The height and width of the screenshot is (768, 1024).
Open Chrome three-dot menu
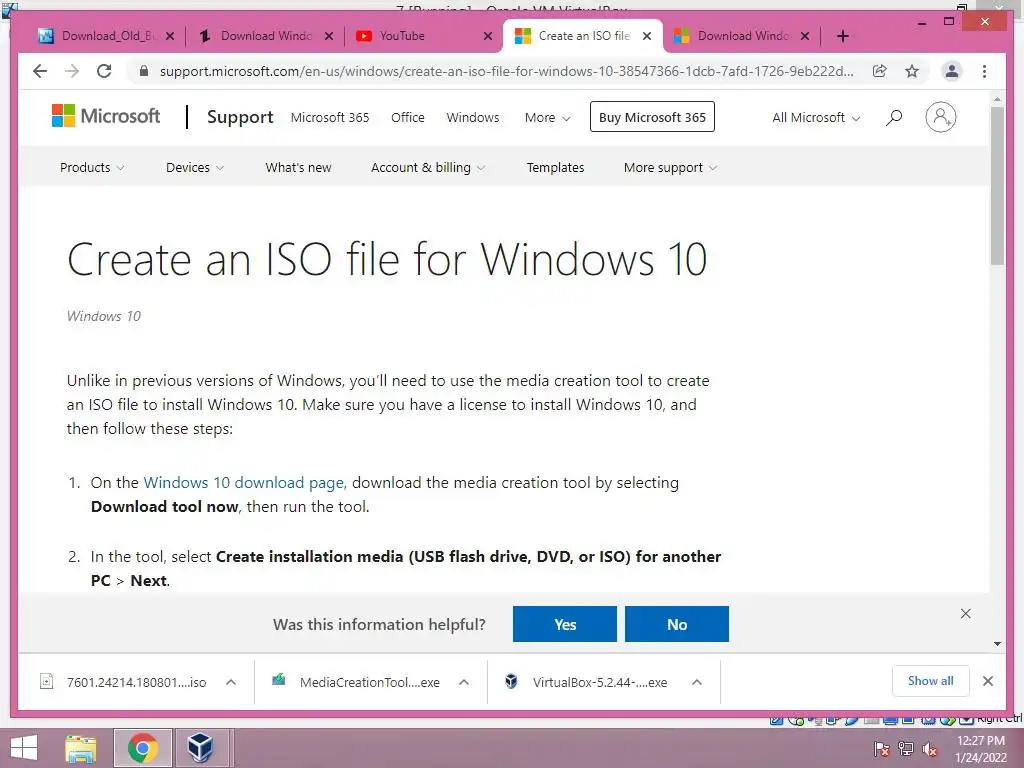pos(984,71)
